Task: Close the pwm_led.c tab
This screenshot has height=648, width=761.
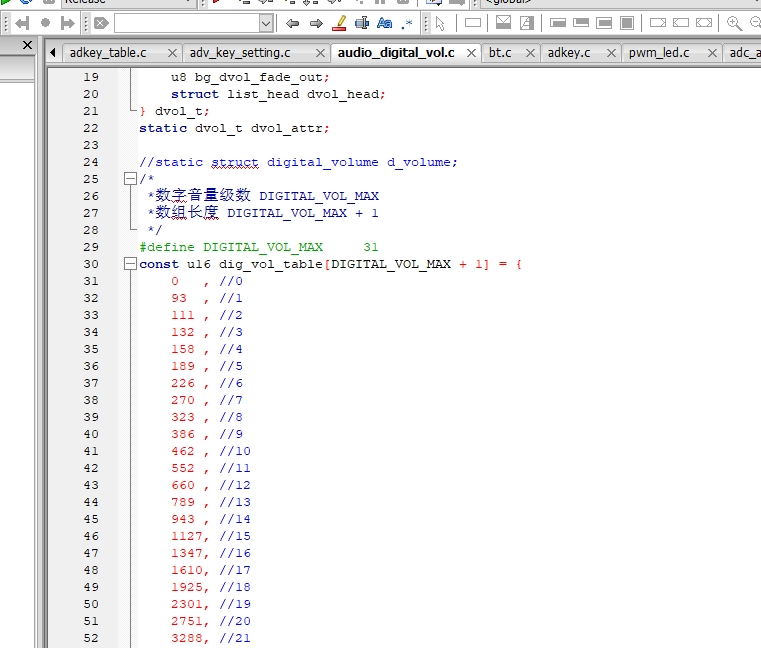Action: (x=712, y=53)
